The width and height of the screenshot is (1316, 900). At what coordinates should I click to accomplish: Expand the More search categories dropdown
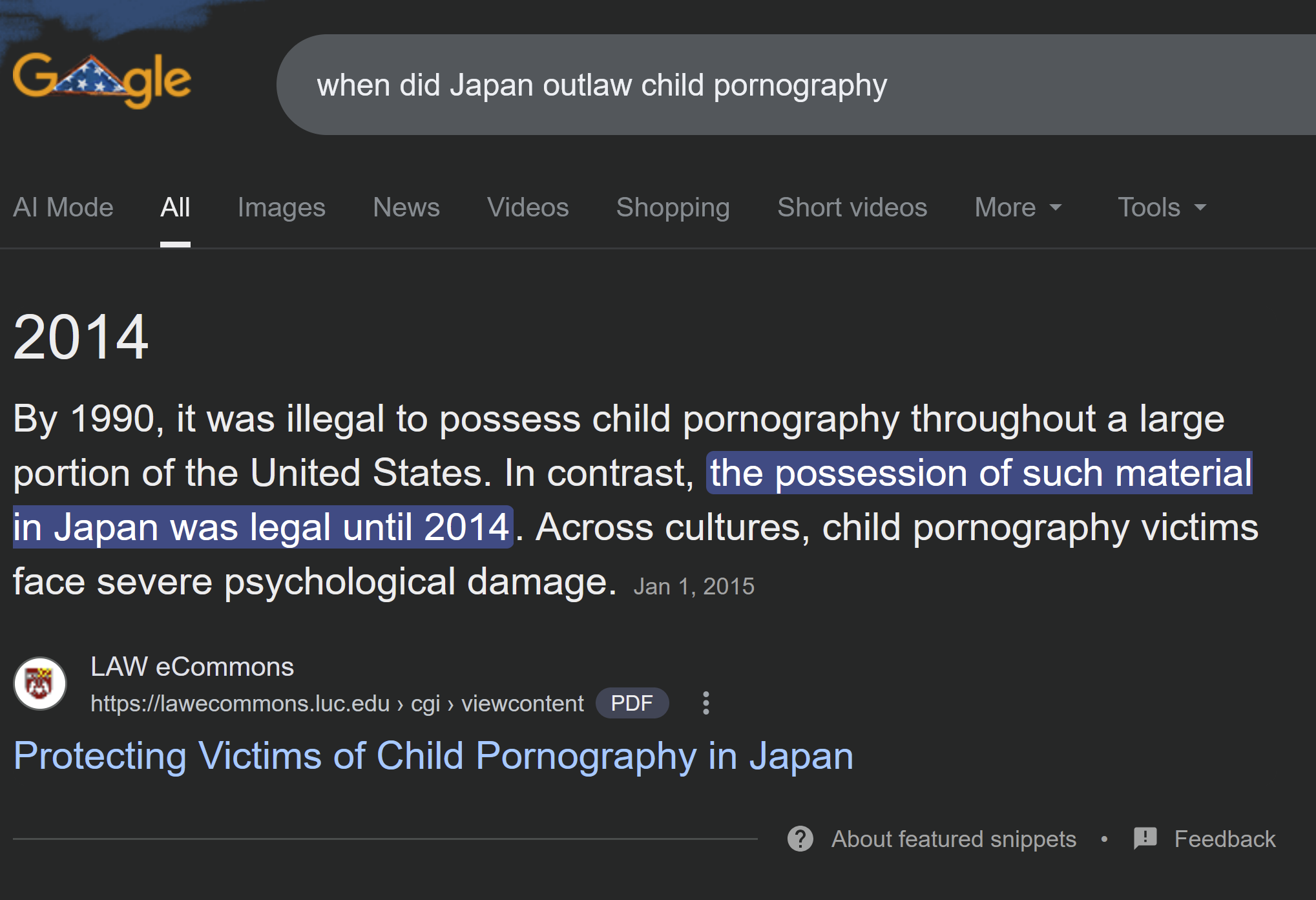(1018, 207)
